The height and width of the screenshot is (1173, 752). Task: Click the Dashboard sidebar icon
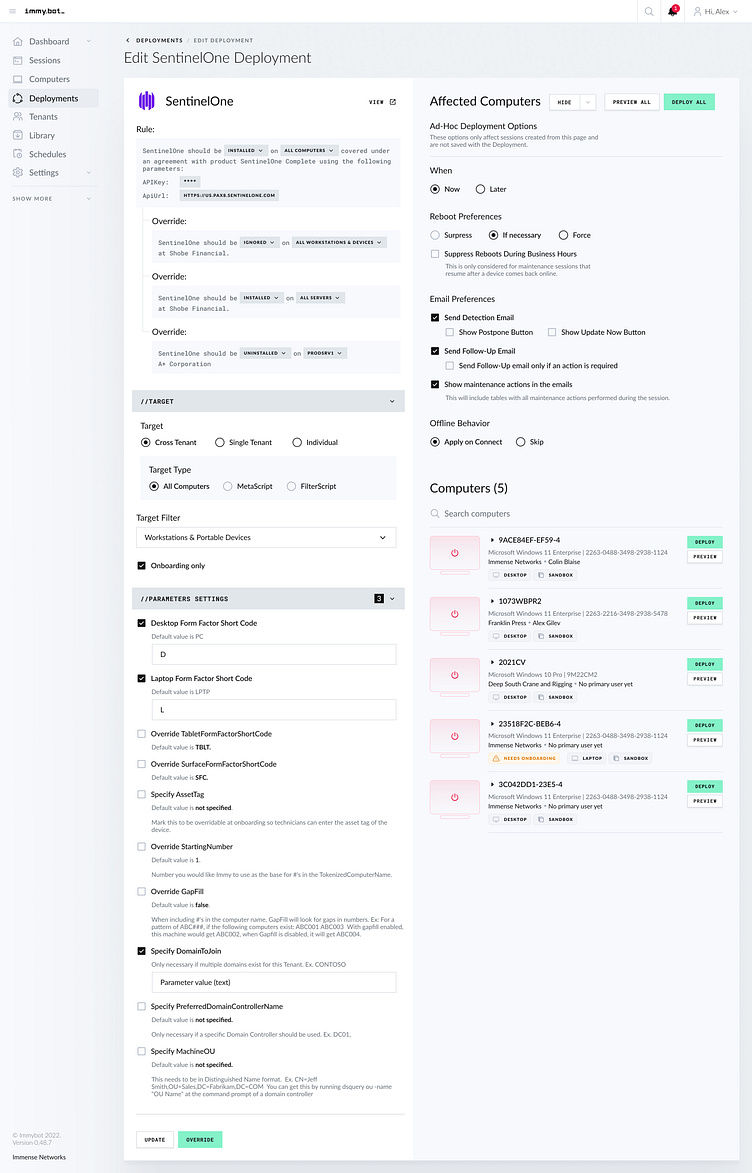[x=18, y=42]
